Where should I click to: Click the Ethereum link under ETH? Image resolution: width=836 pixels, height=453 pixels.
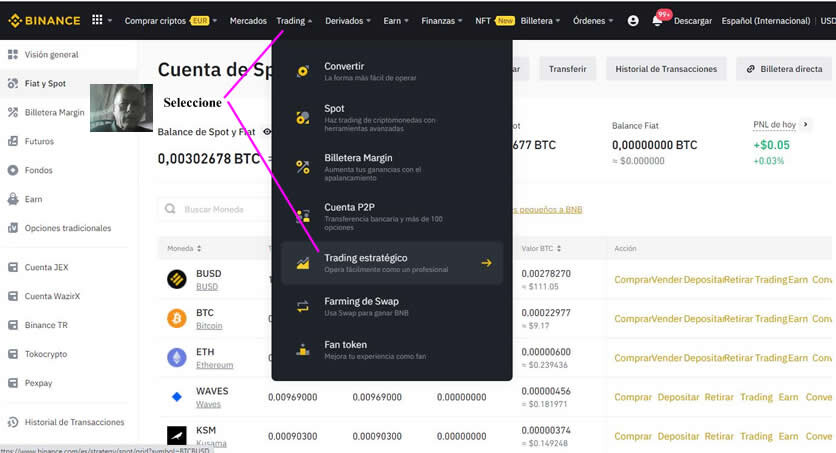[214, 365]
